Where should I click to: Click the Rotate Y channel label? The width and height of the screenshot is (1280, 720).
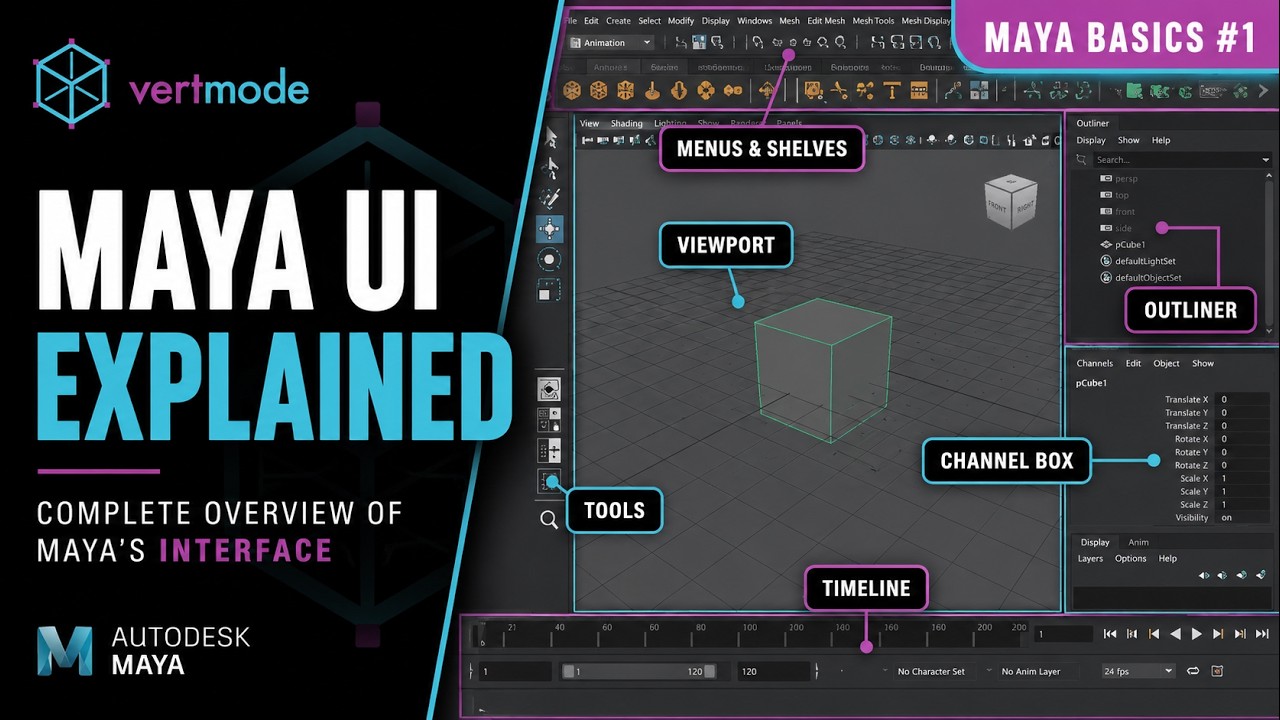pos(1192,453)
